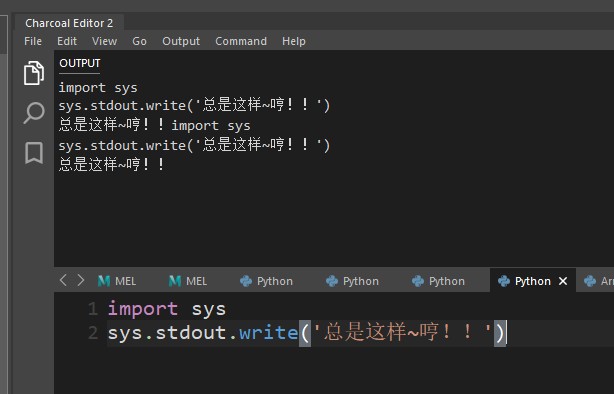
Task: Click the first Python tab's snake icon
Action: (x=246, y=281)
